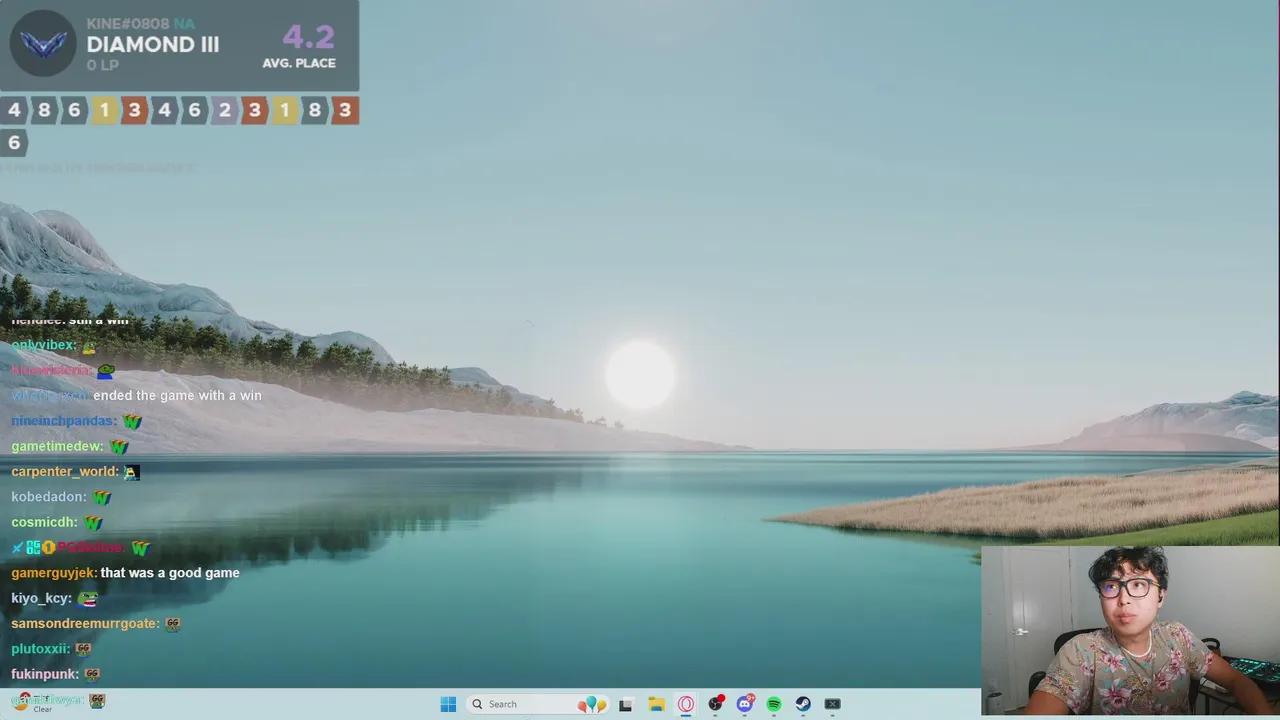Viewport: 1280px width, 720px height.
Task: Click the username kobedadon in chat
Action: coord(49,497)
